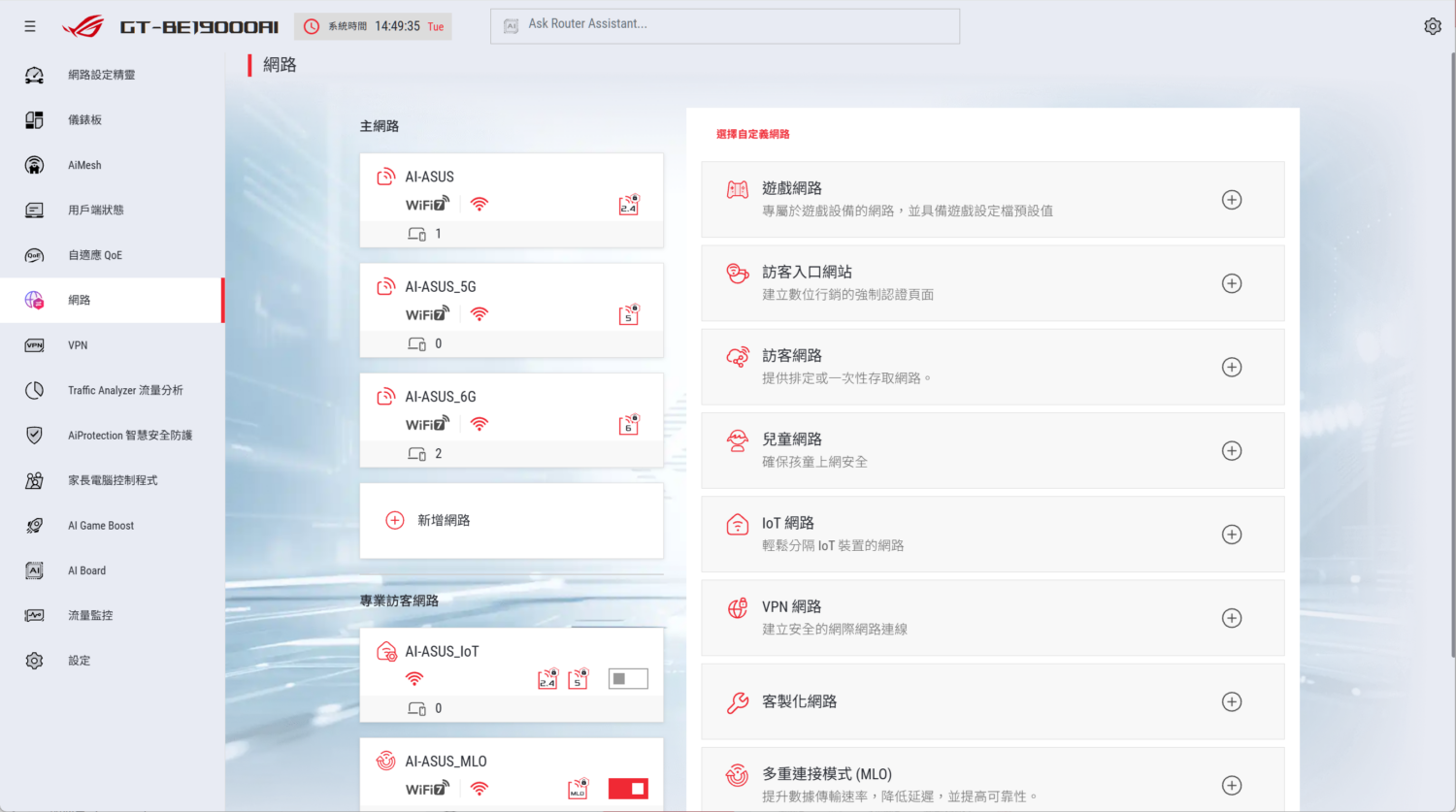Open the AI-ASUS_6G network card
This screenshot has height=812, width=1456.
click(512, 420)
